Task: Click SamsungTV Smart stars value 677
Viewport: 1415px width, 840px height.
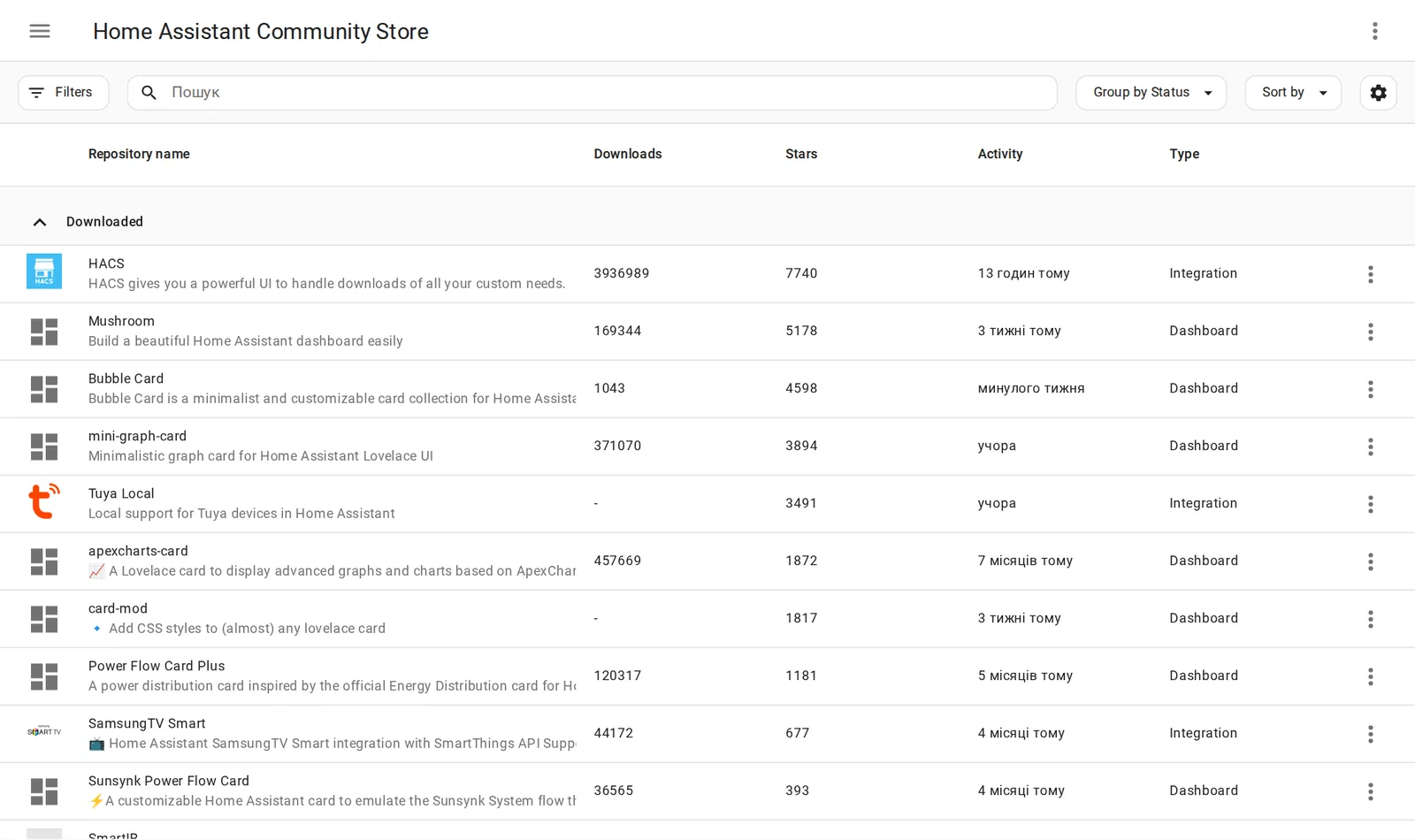Action: pyautogui.click(x=797, y=733)
